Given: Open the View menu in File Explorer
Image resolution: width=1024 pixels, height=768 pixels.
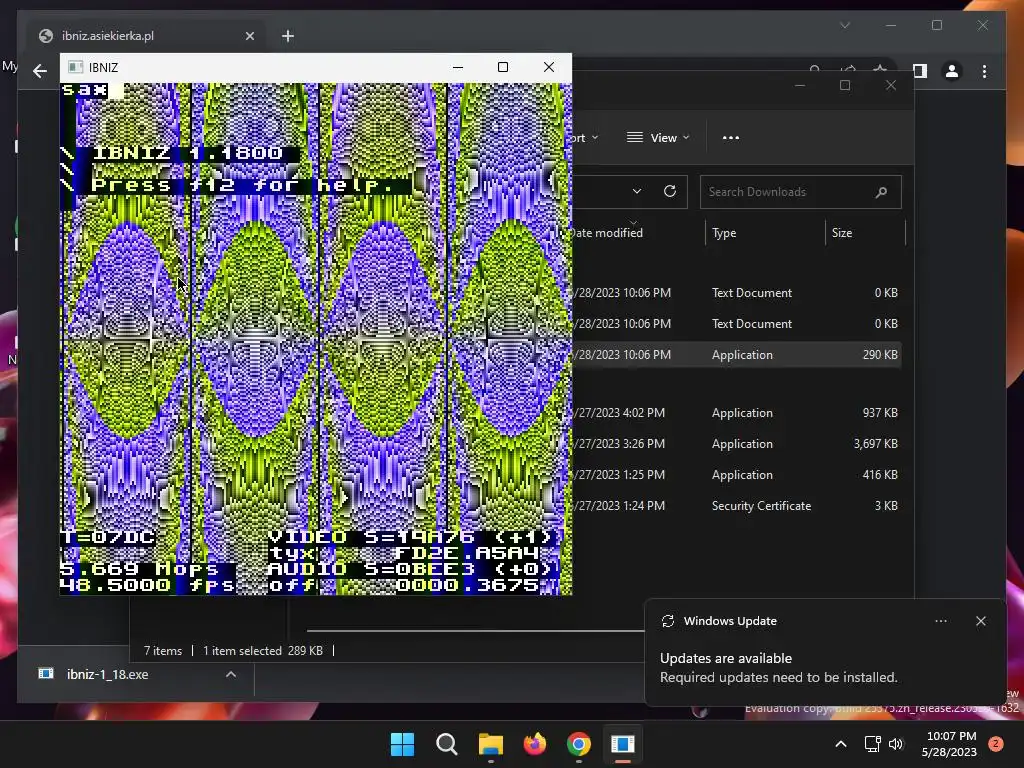Looking at the screenshot, I should [658, 138].
